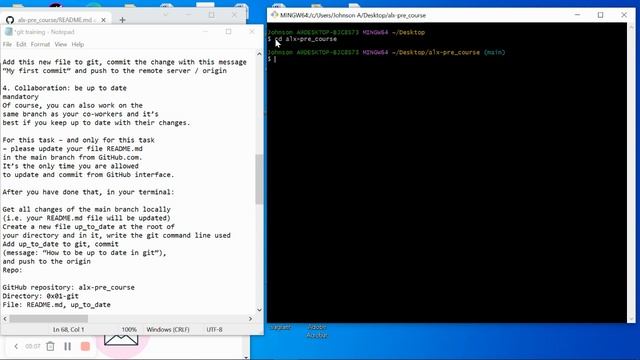Screen dimensions: 640x360
Task: Click Notepad's horizontal scrollbar left arrow
Action: click(5, 319)
